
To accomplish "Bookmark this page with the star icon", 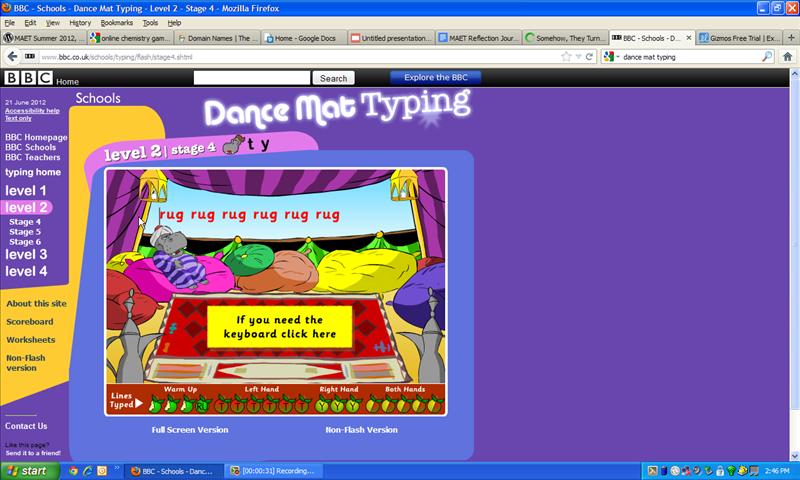I will (566, 57).
